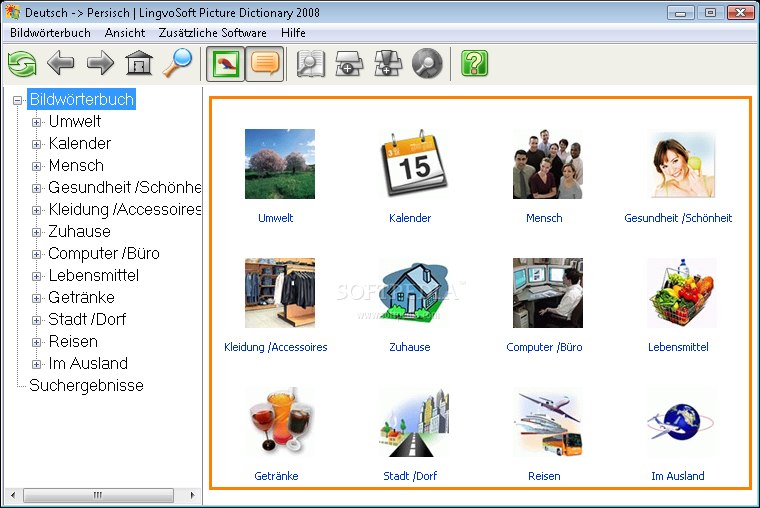Open the Kleidung /Accessoires link
Screen dimensions: 760x508
coord(275,347)
